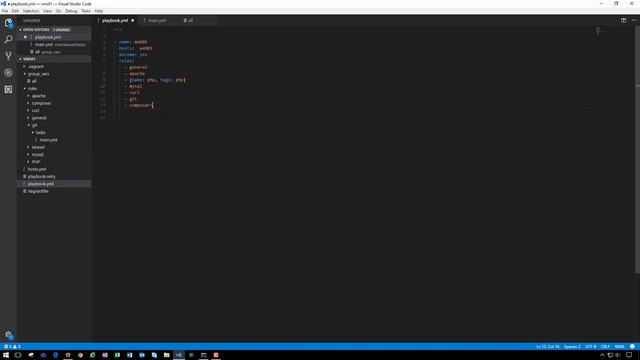Open playbook.retry in the explorer tree
This screenshot has width=640, height=360.
point(54,176)
